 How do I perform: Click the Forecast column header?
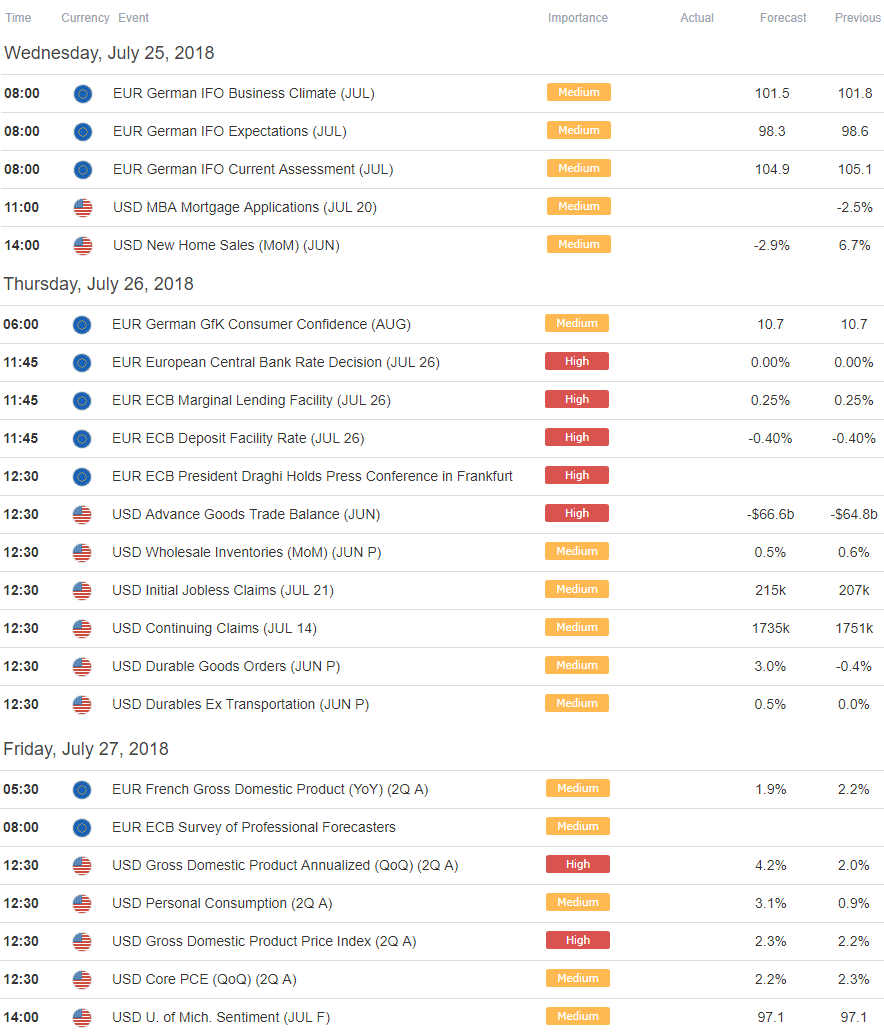point(782,18)
